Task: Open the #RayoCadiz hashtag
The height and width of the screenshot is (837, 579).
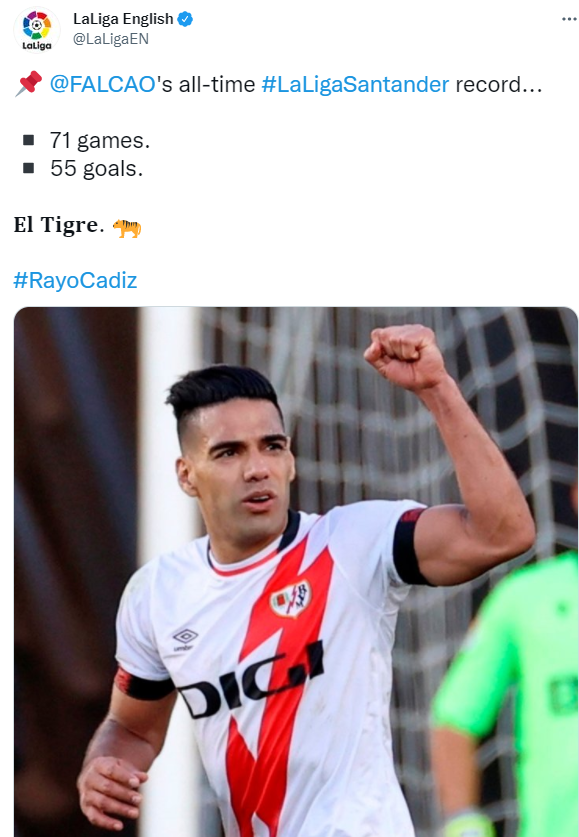Action: (75, 280)
